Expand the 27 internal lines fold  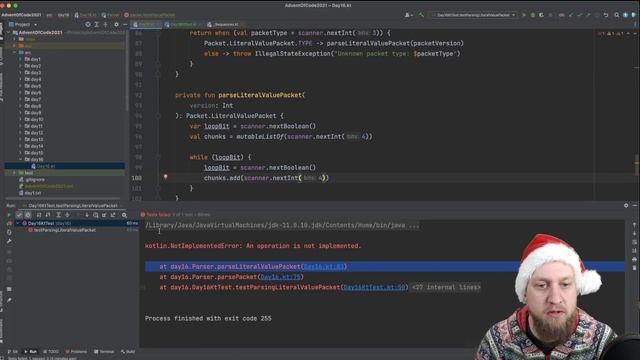pos(445,287)
